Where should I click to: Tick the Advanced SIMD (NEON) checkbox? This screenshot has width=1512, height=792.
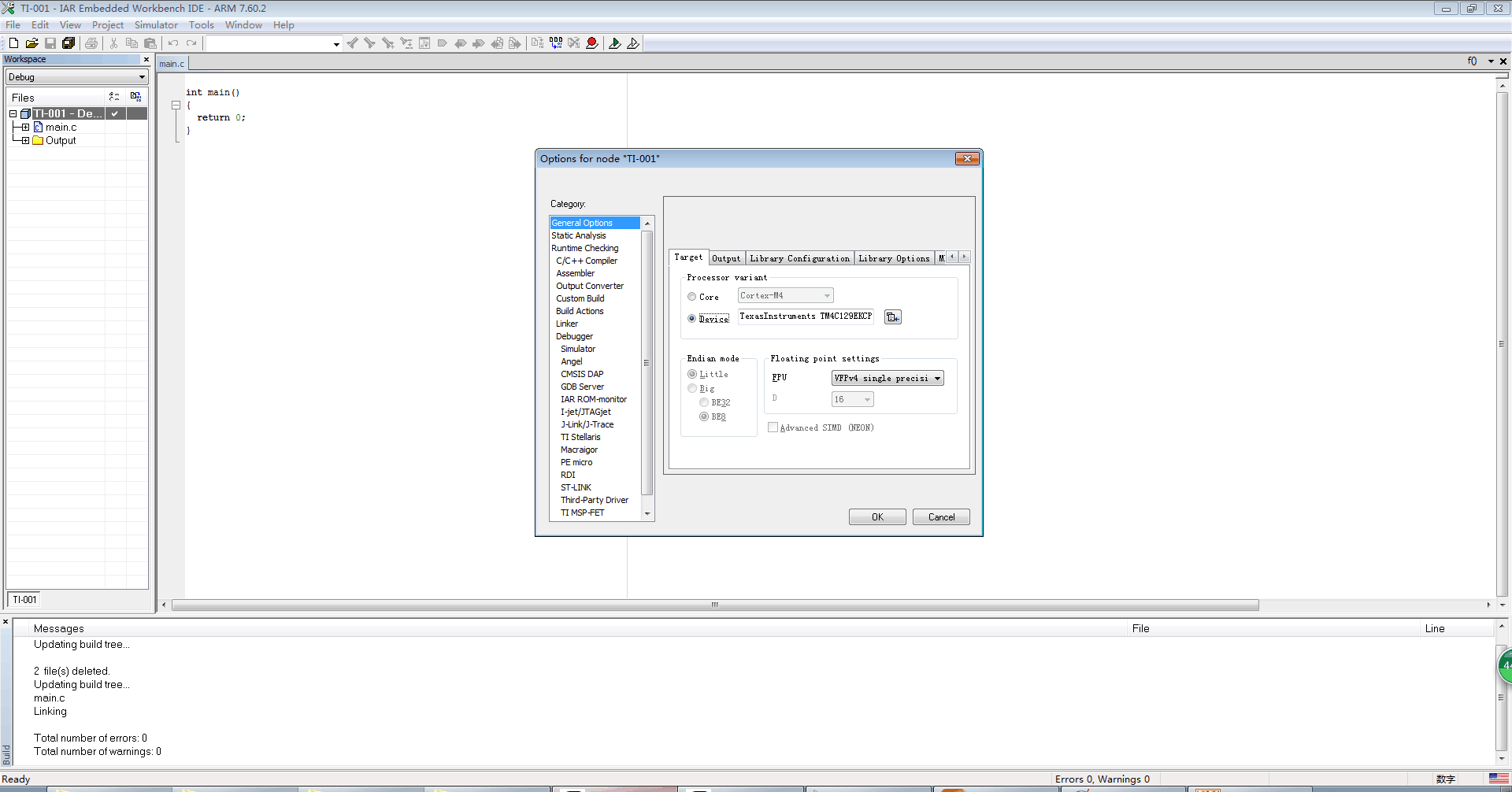click(773, 427)
